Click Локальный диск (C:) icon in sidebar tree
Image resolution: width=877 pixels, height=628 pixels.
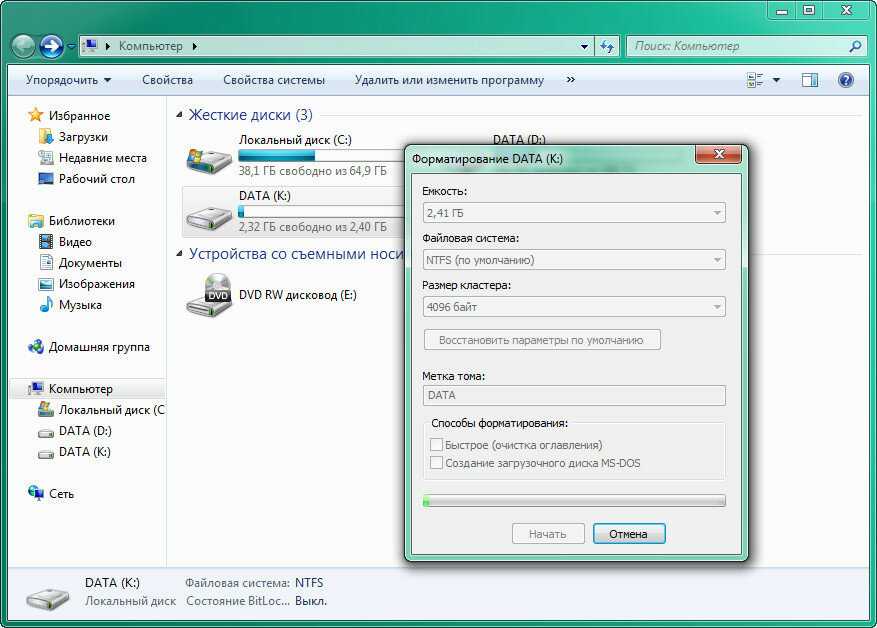45,409
